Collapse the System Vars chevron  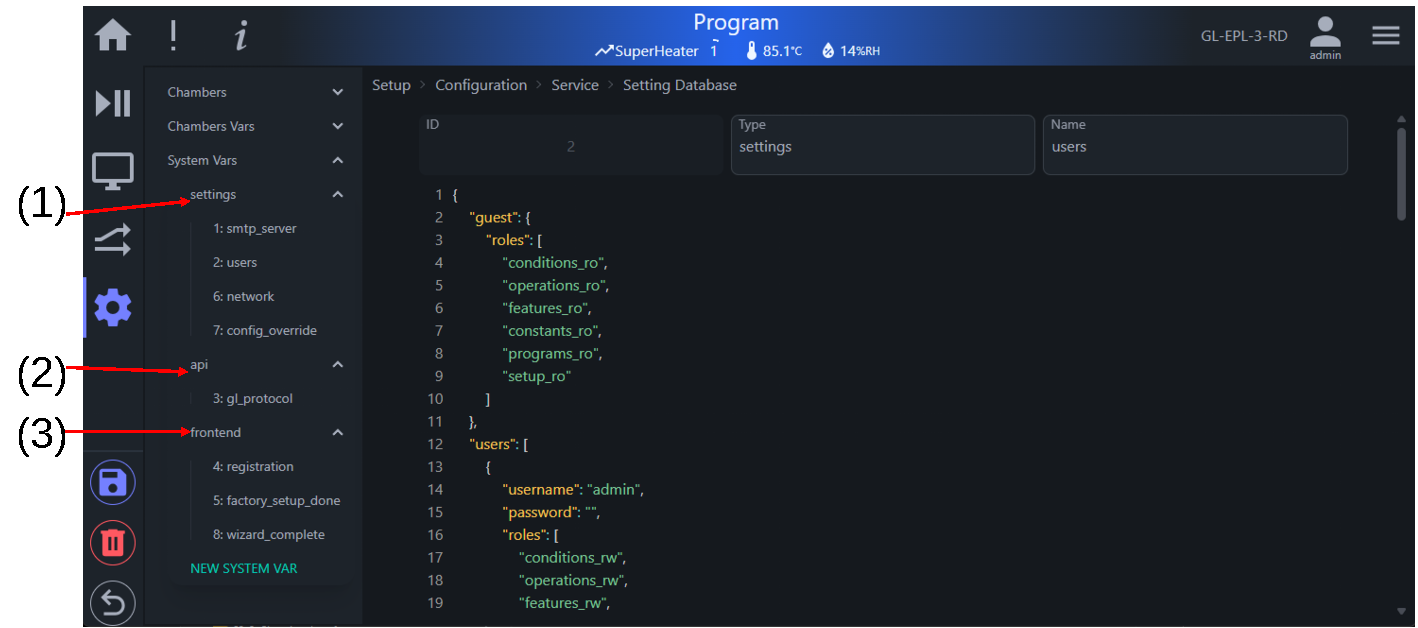click(x=338, y=160)
